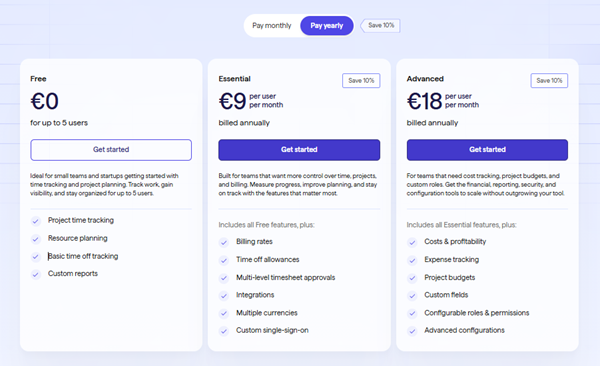600x366 pixels.
Task: Click the 'Advanced configurations' feature text
Action: (465, 330)
